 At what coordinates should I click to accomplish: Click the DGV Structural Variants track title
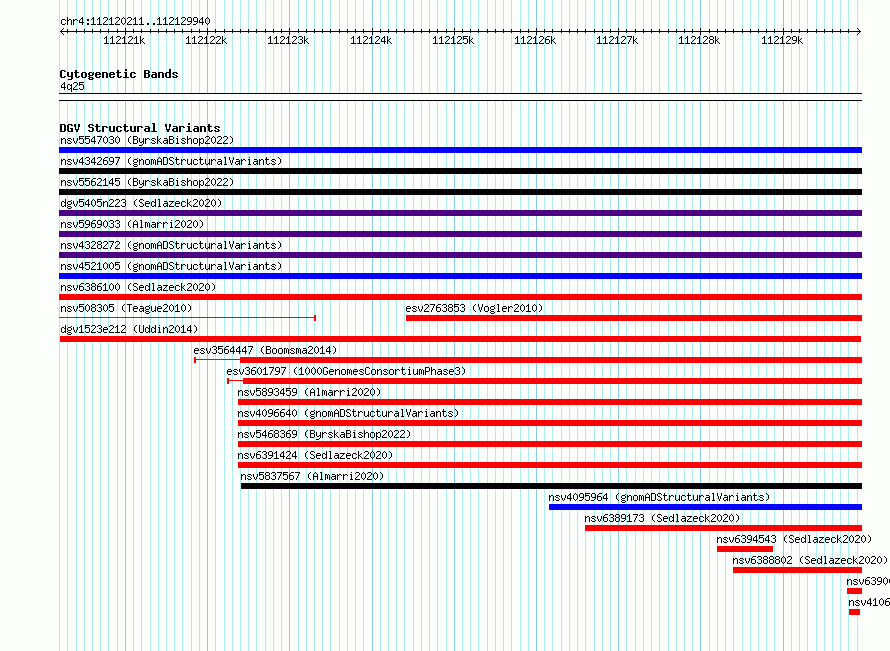click(x=140, y=128)
